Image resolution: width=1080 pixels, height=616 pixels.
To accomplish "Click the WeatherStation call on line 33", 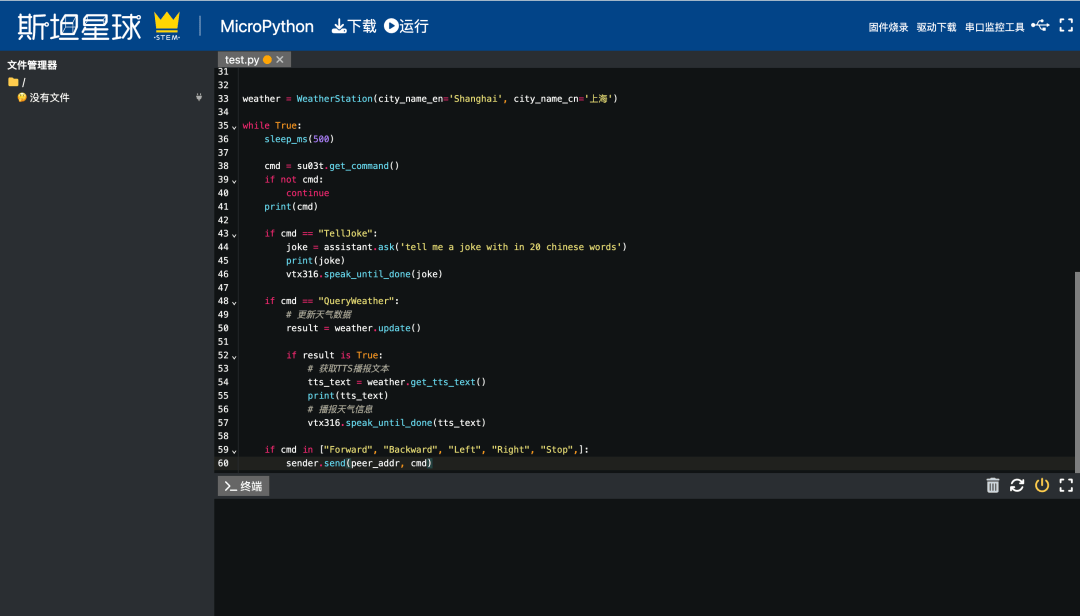I will (457, 99).
